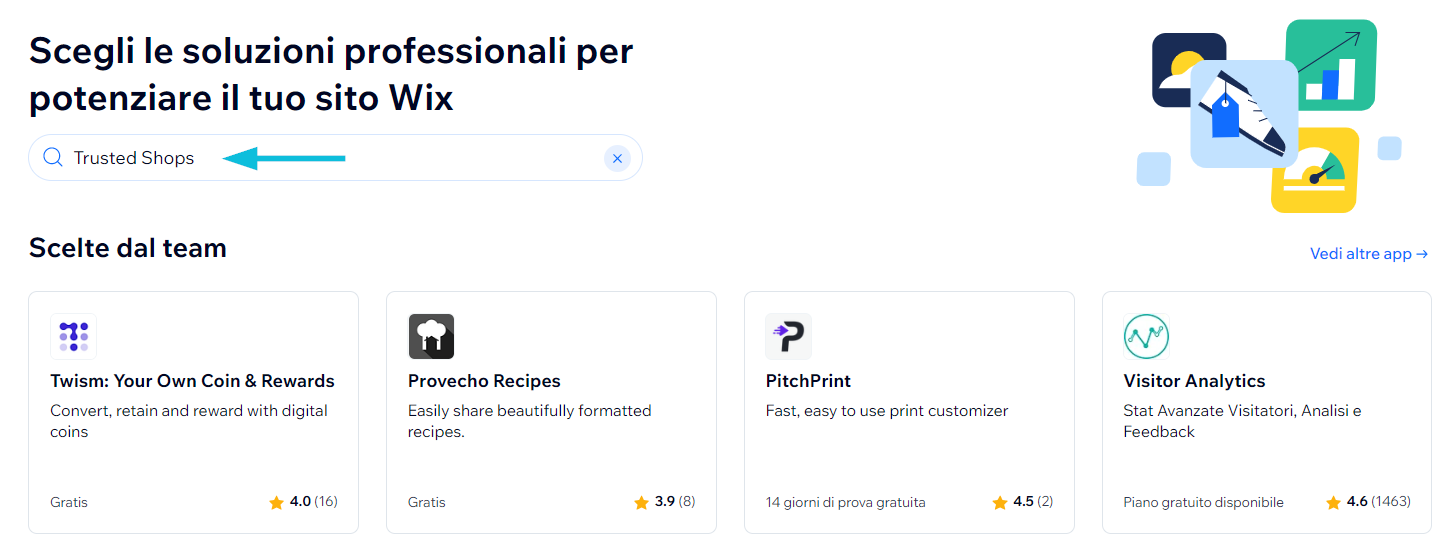Screen dimensions: 1454x552
Task: Click the Visitor Analytics rating star
Action: [x=1333, y=502]
